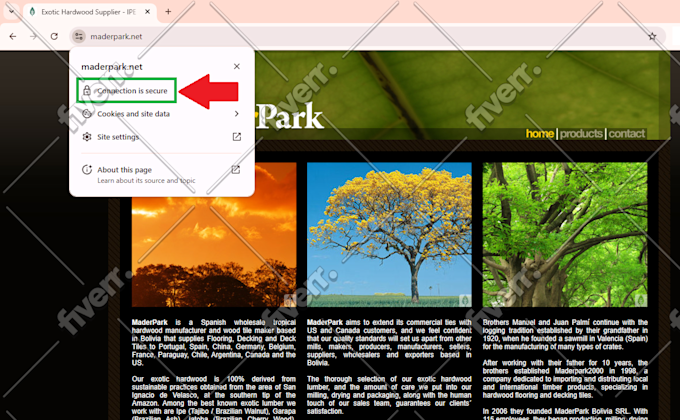Click the maderpark.net heading in popup
The height and width of the screenshot is (420, 680).
tap(112, 67)
